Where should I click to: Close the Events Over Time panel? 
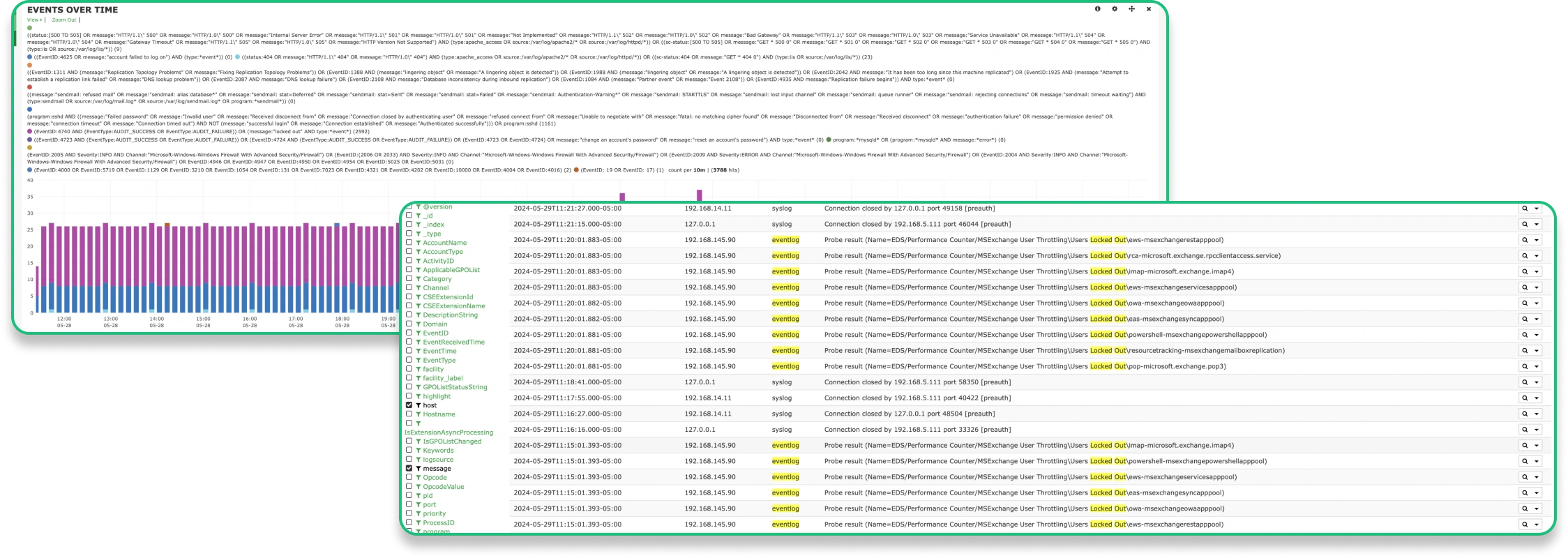coord(1149,9)
